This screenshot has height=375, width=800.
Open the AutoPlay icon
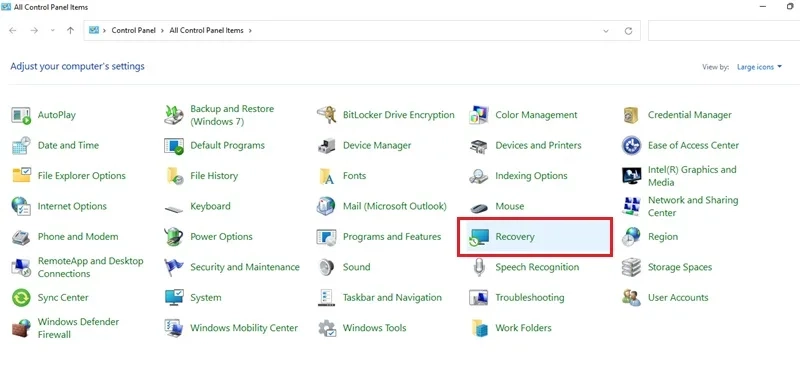click(21, 115)
